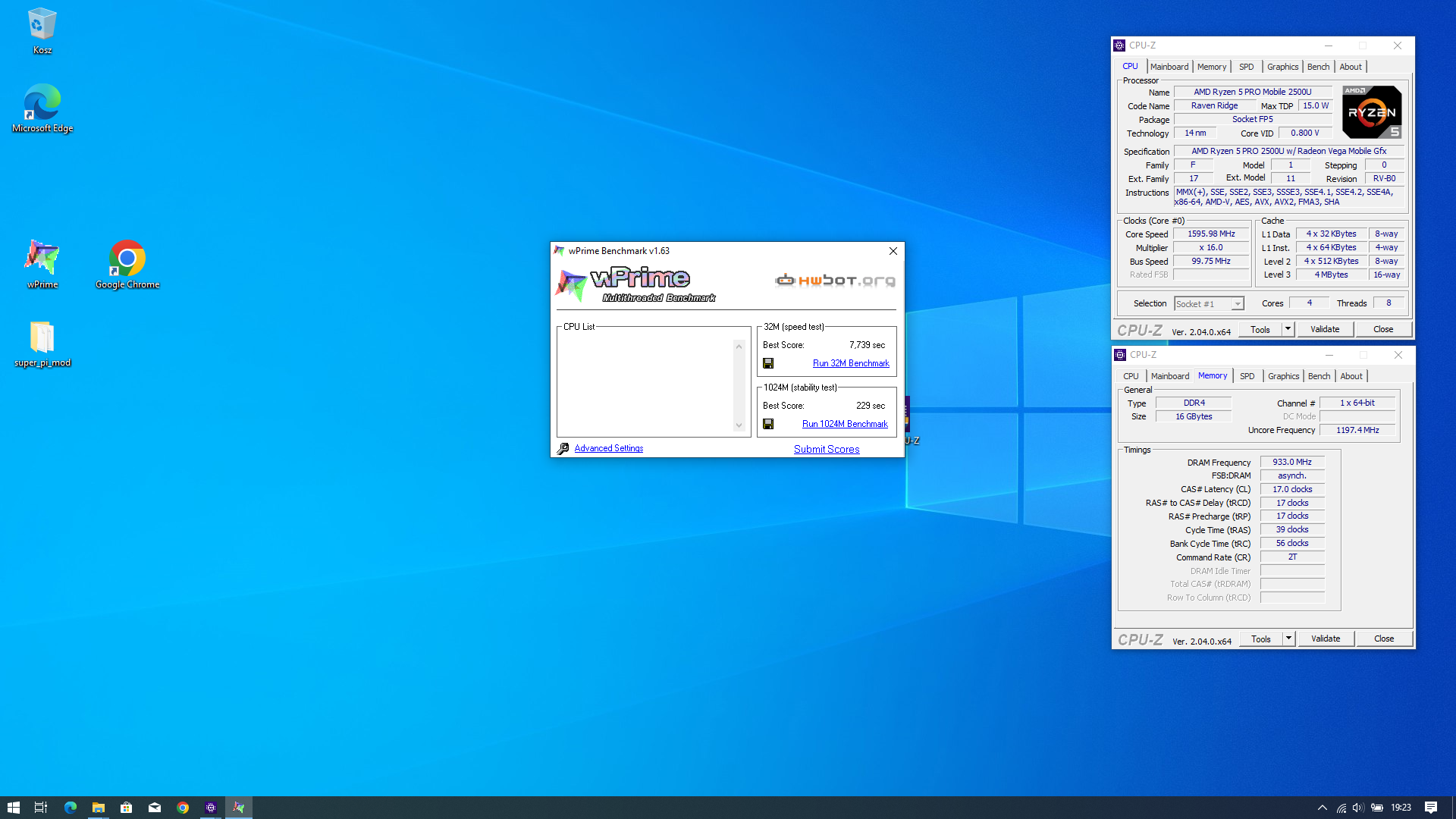
Task: Open the volume tray icon
Action: tap(1358, 808)
